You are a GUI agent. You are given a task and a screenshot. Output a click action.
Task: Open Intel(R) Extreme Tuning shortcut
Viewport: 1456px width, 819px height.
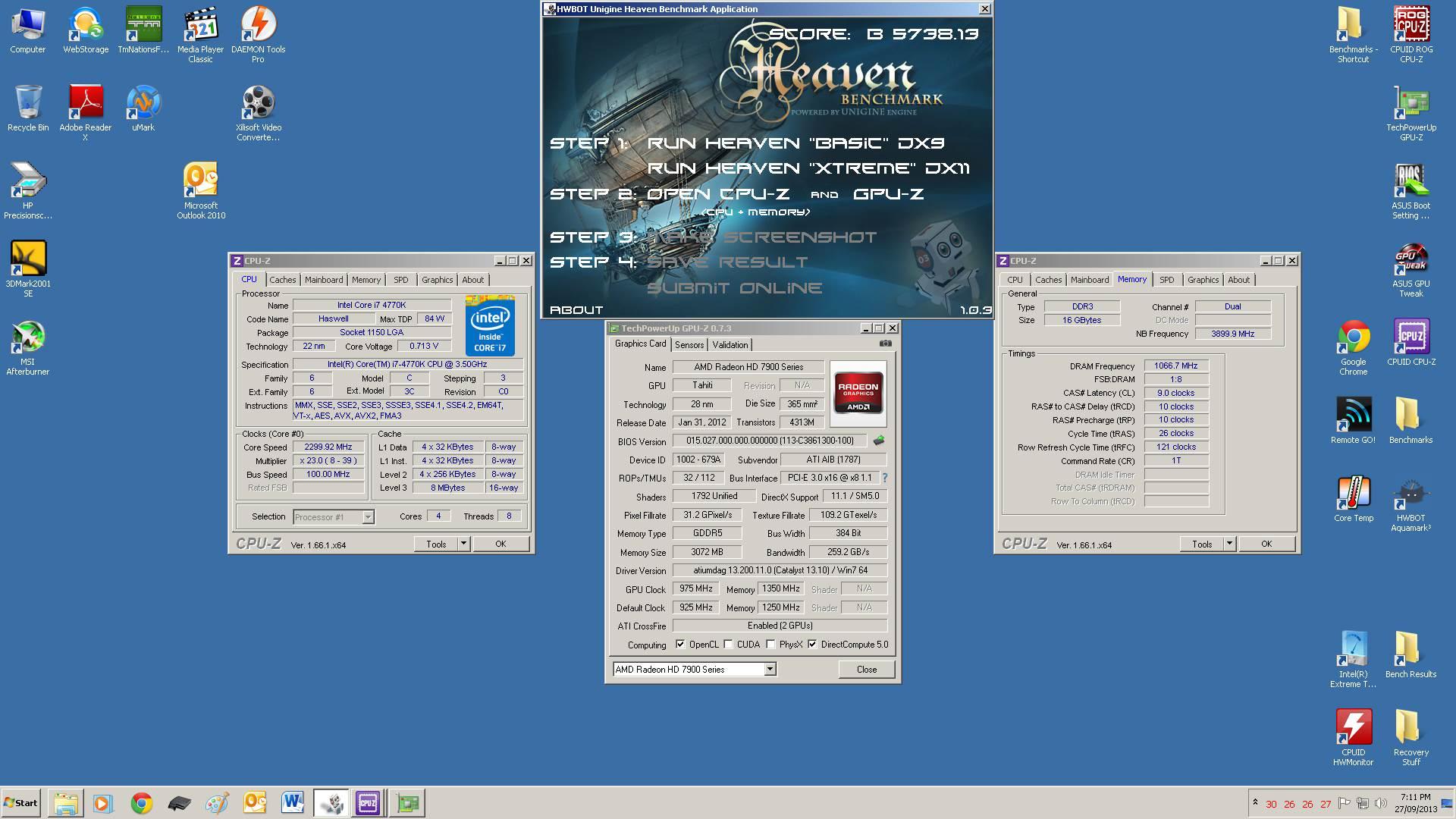[x=1353, y=660]
